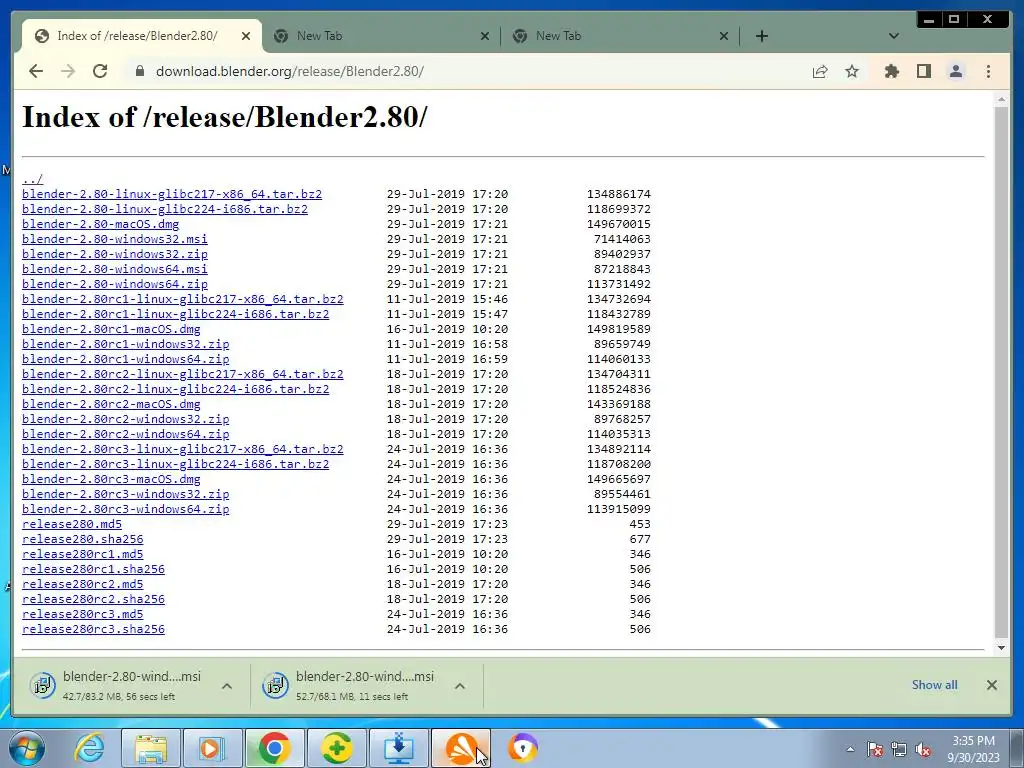Open release280rc1.md5 link
1024x768 pixels.
pyautogui.click(x=82, y=554)
